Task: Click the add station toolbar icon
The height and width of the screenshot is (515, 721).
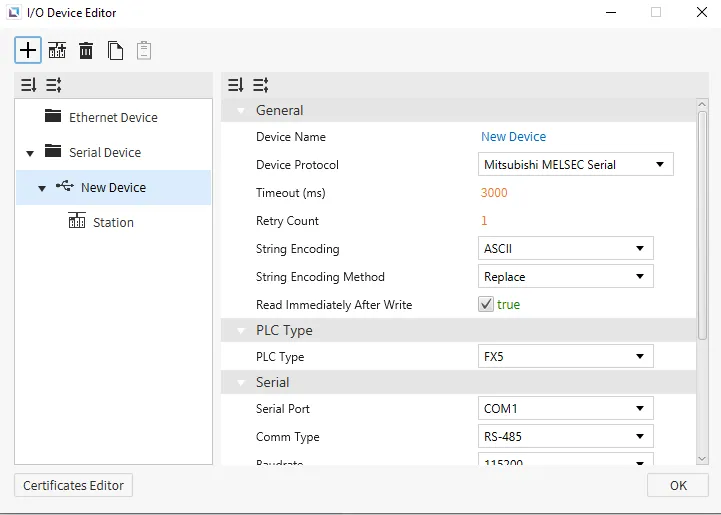Action: (57, 50)
